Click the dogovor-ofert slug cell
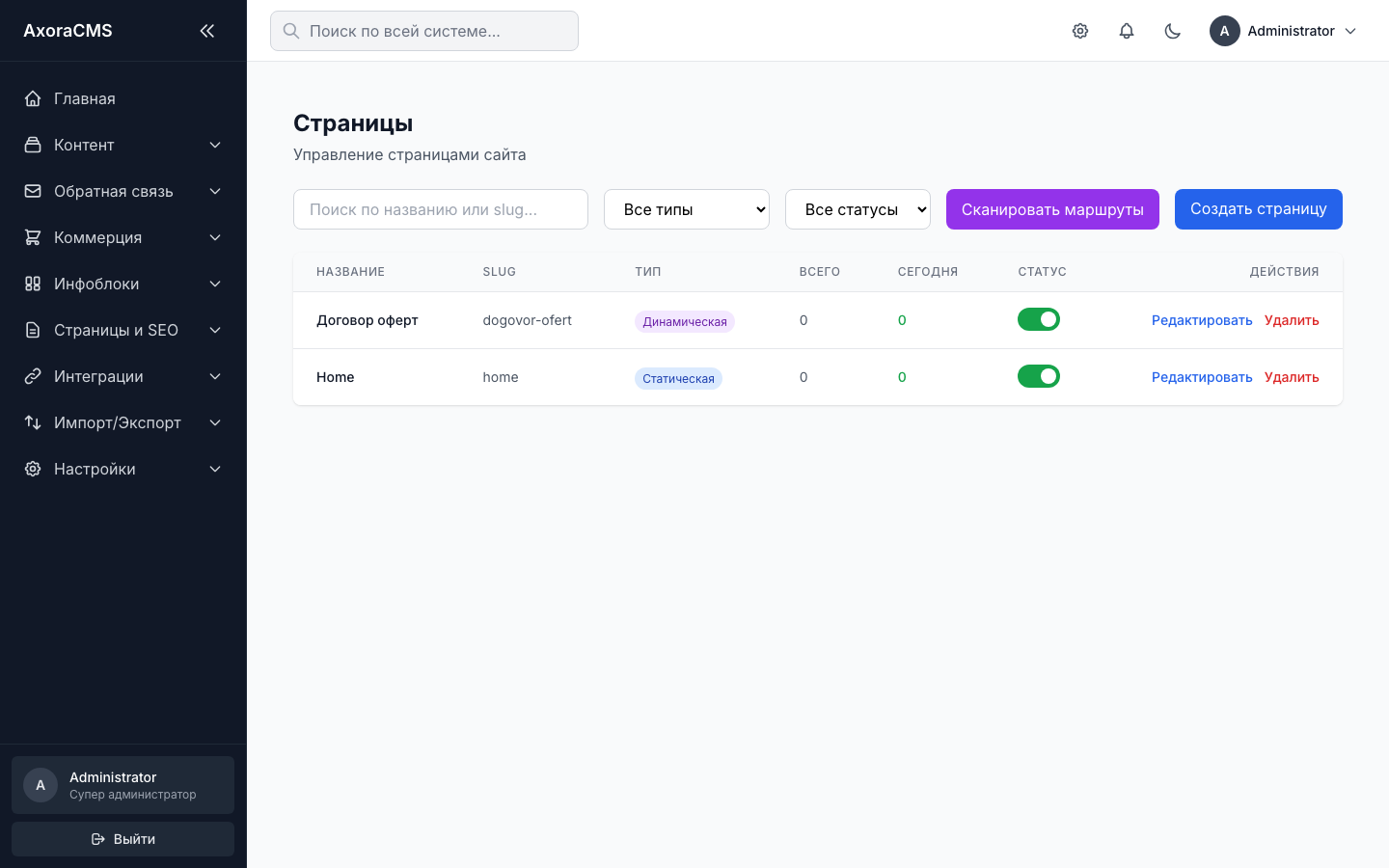 [527, 320]
